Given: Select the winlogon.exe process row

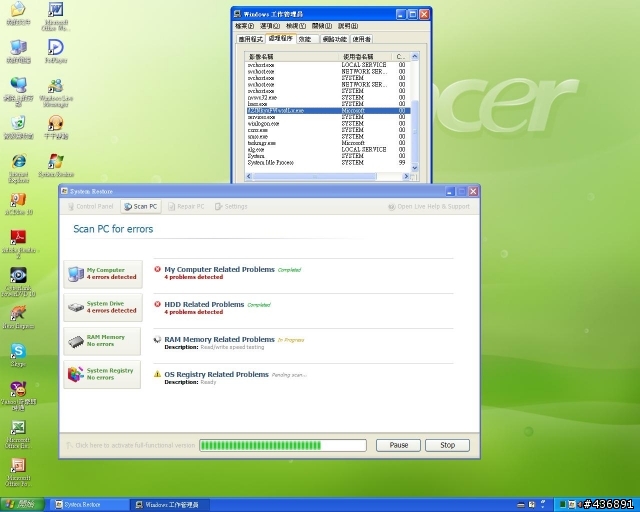Looking at the screenshot, I should point(328,123).
